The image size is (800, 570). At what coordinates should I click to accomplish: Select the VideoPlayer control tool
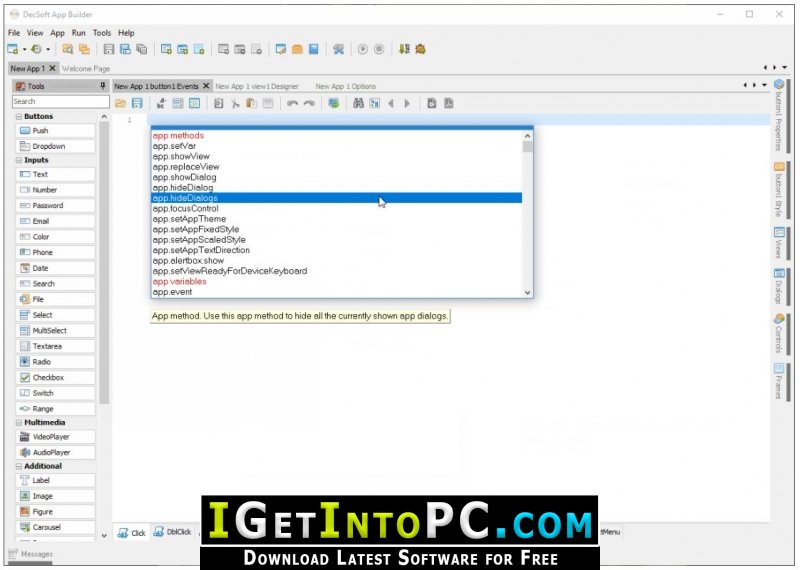[56, 437]
